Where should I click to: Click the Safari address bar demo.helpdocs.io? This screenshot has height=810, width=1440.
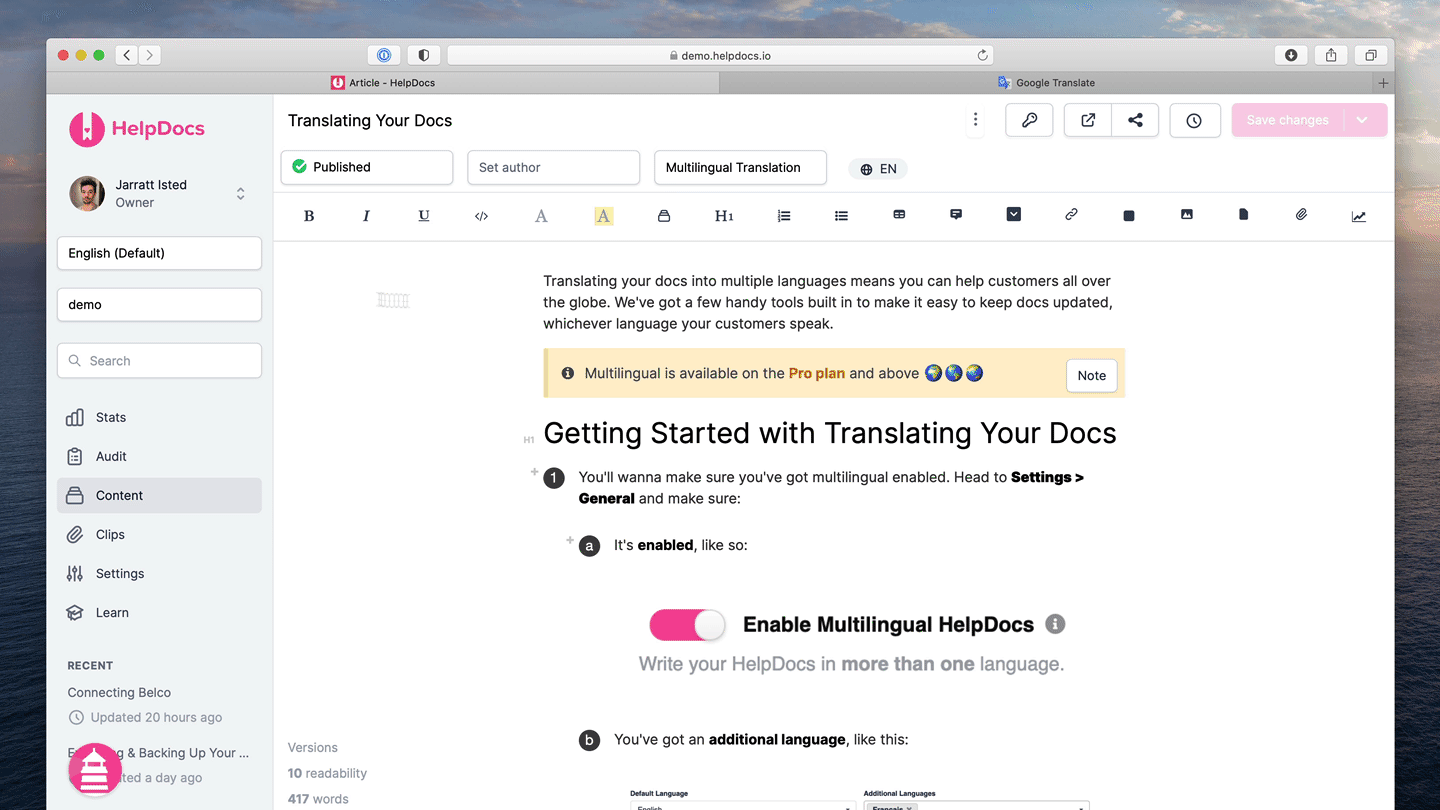(x=722, y=55)
